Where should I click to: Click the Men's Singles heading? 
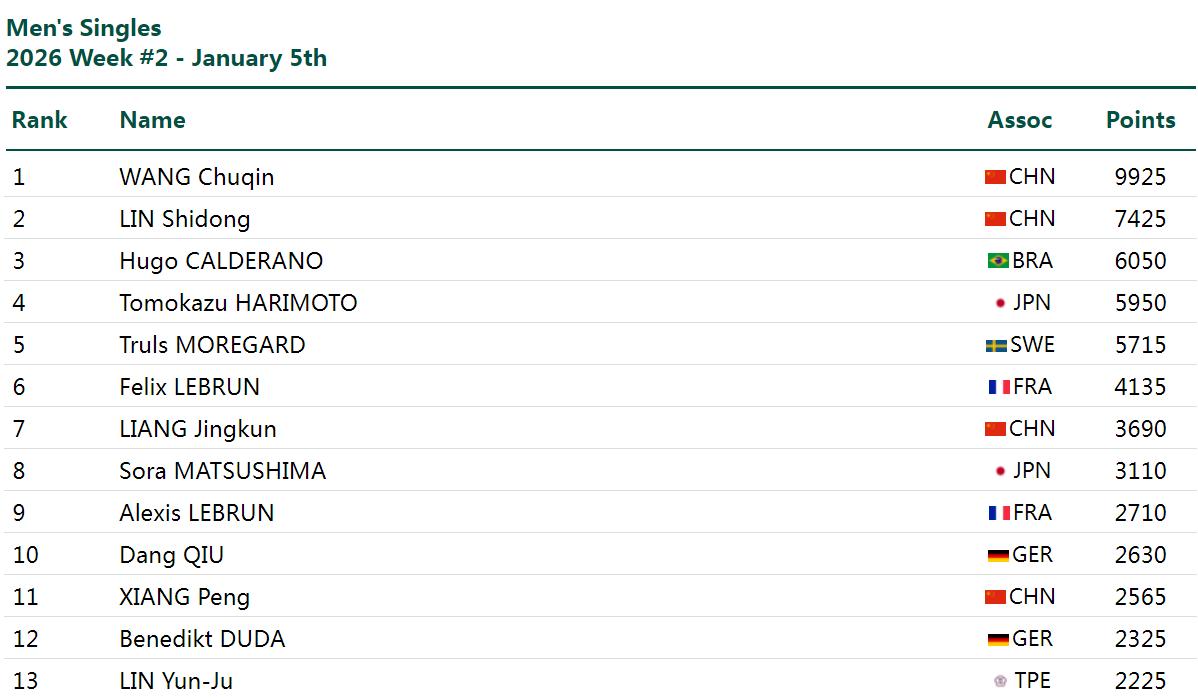[x=84, y=28]
